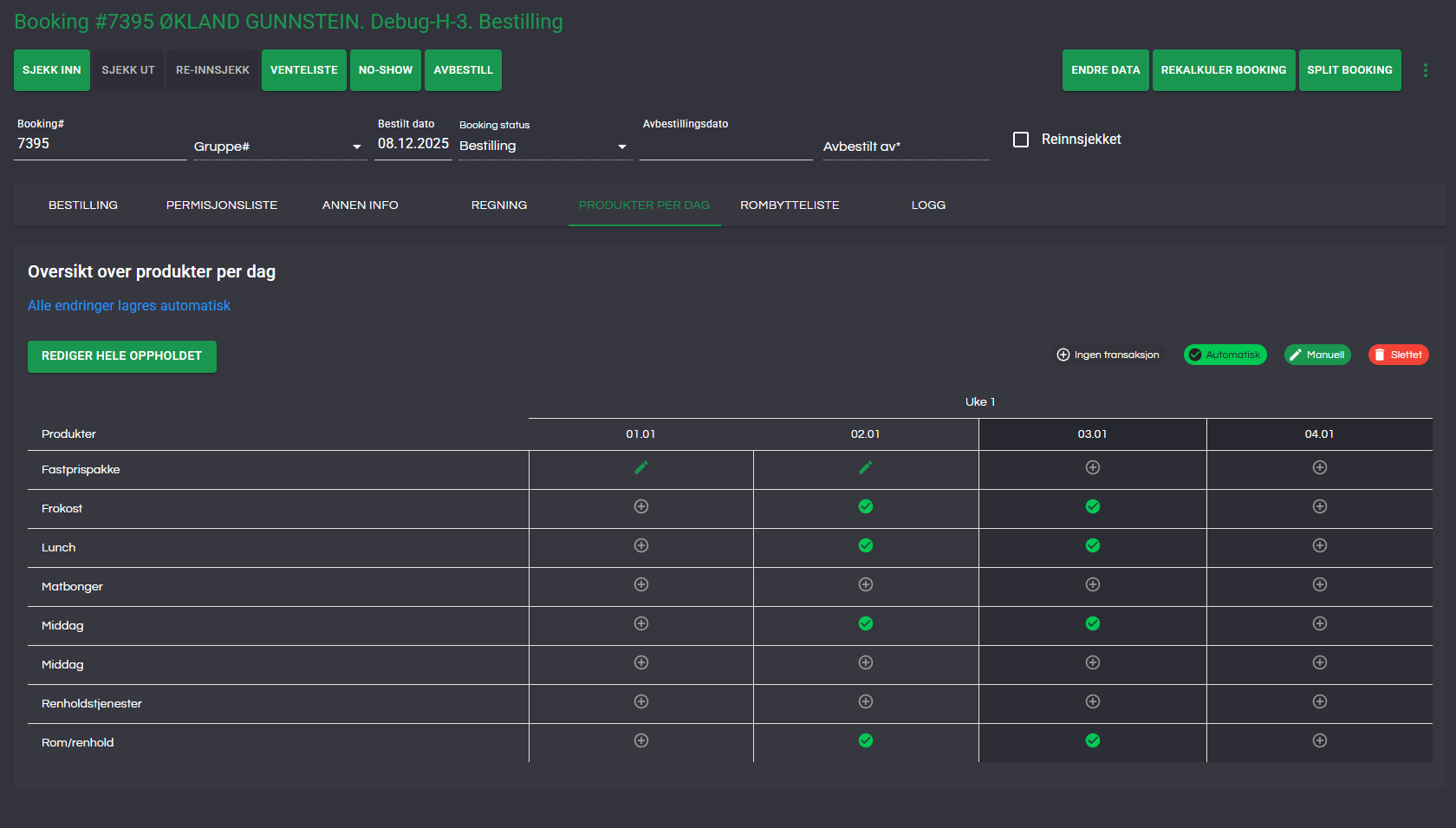Click pencil icon for Fastprispakke on 02.01

tap(865, 468)
